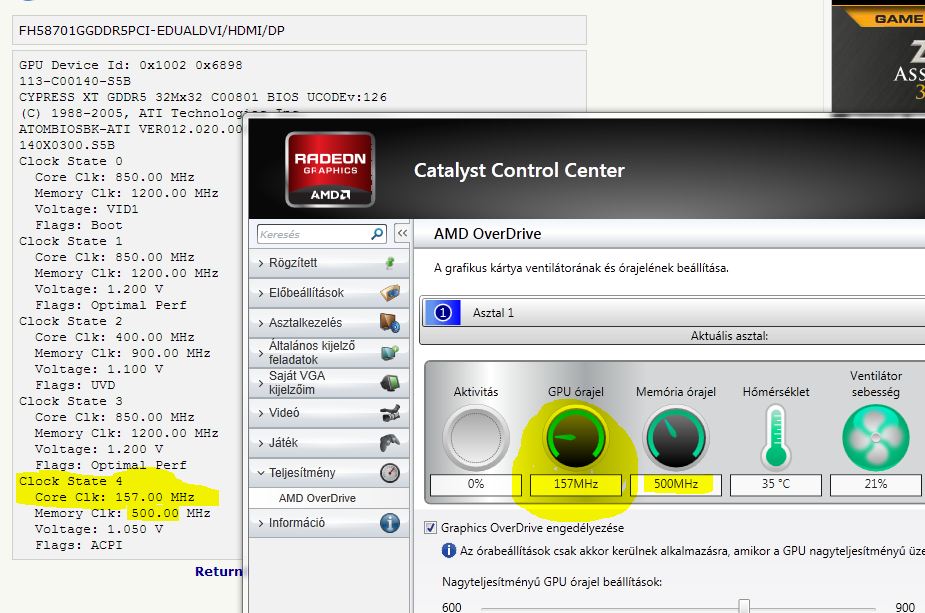Click the Asztalkezelés desktop icon
This screenshot has height=613, width=925.
(390, 323)
